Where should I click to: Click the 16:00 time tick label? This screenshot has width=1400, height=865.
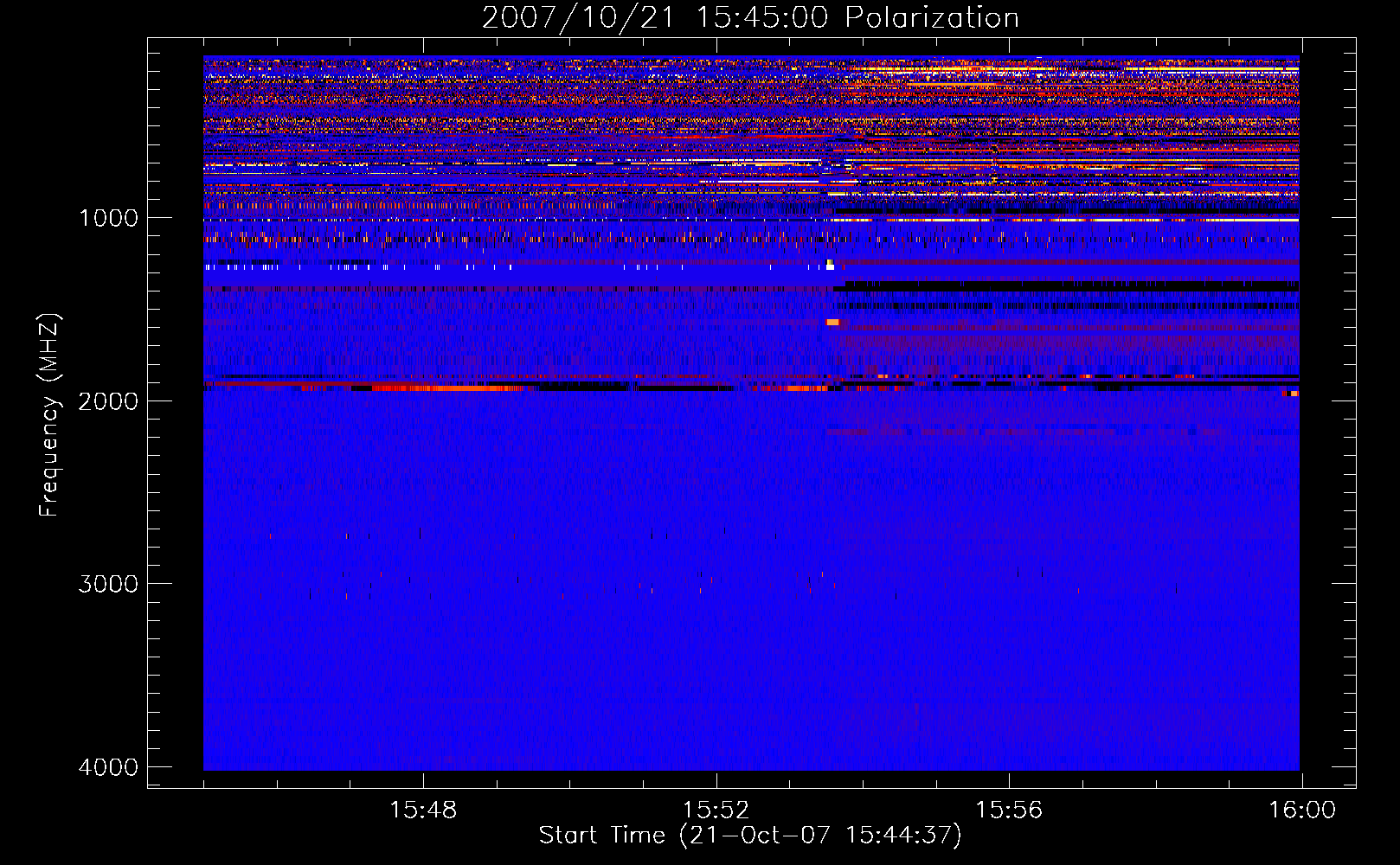point(1302,811)
